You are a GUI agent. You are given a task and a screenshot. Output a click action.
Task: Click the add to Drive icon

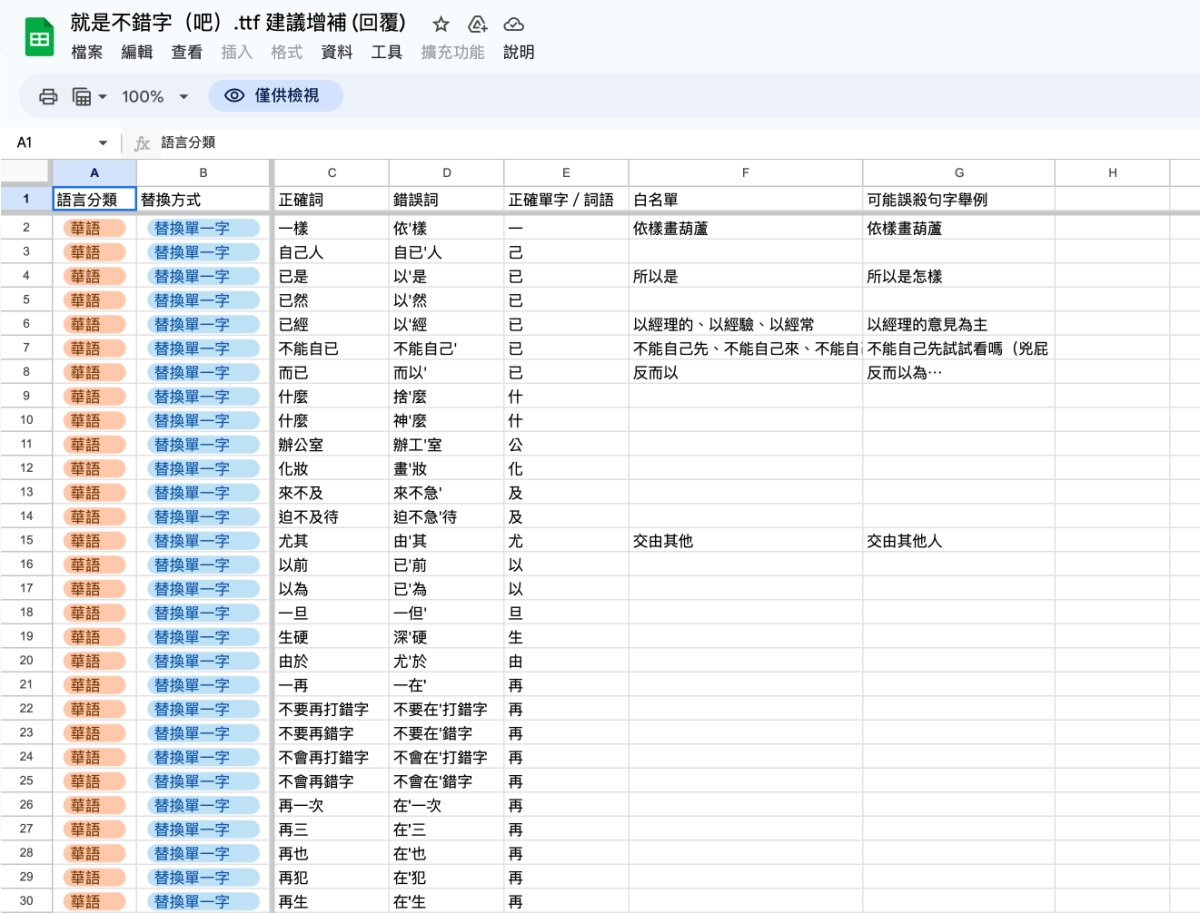tap(477, 25)
